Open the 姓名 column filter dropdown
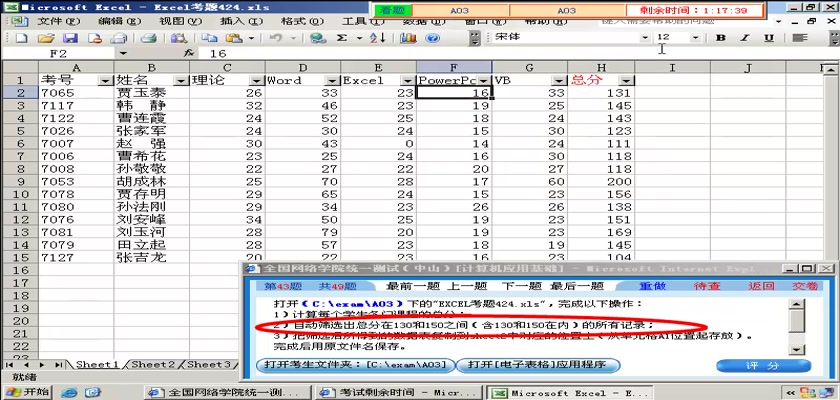840x400 pixels. pyautogui.click(x=181, y=80)
